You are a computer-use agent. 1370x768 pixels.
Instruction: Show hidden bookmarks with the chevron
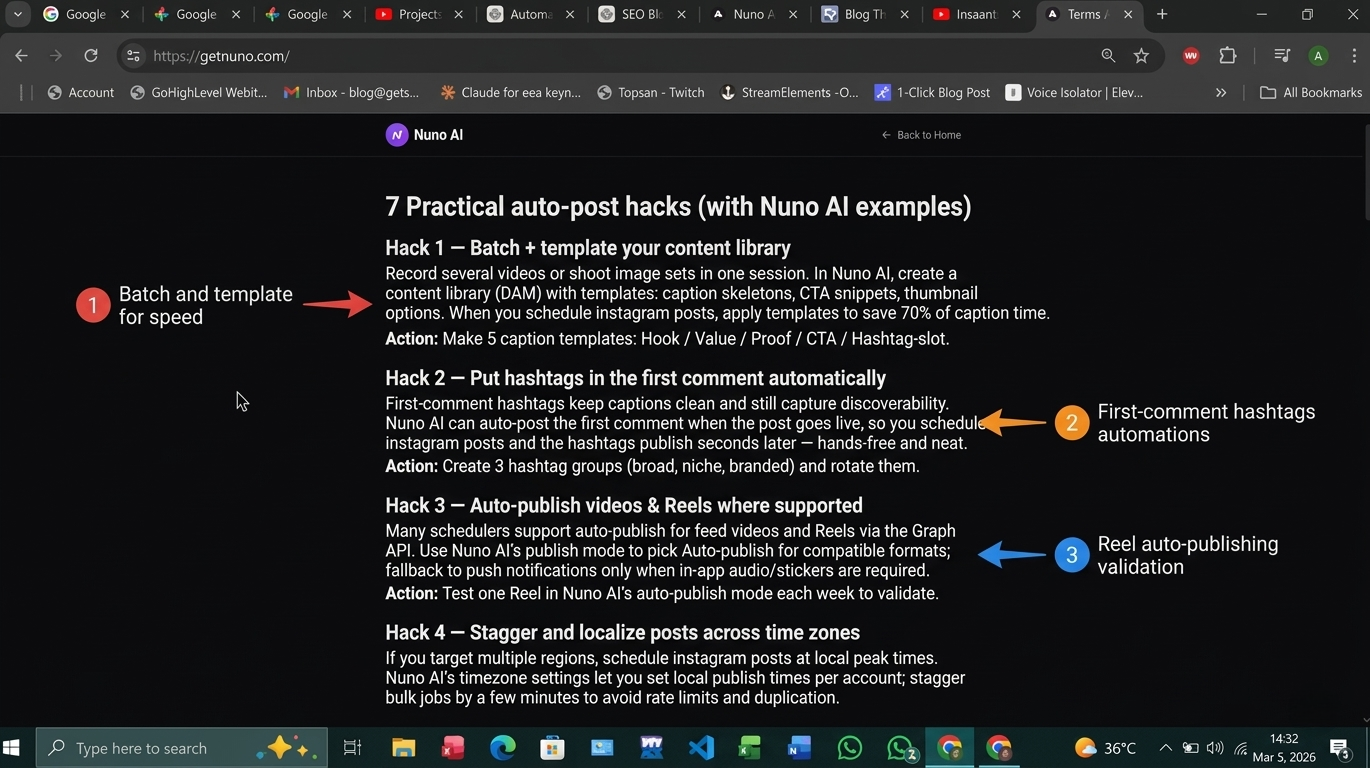point(1220,93)
